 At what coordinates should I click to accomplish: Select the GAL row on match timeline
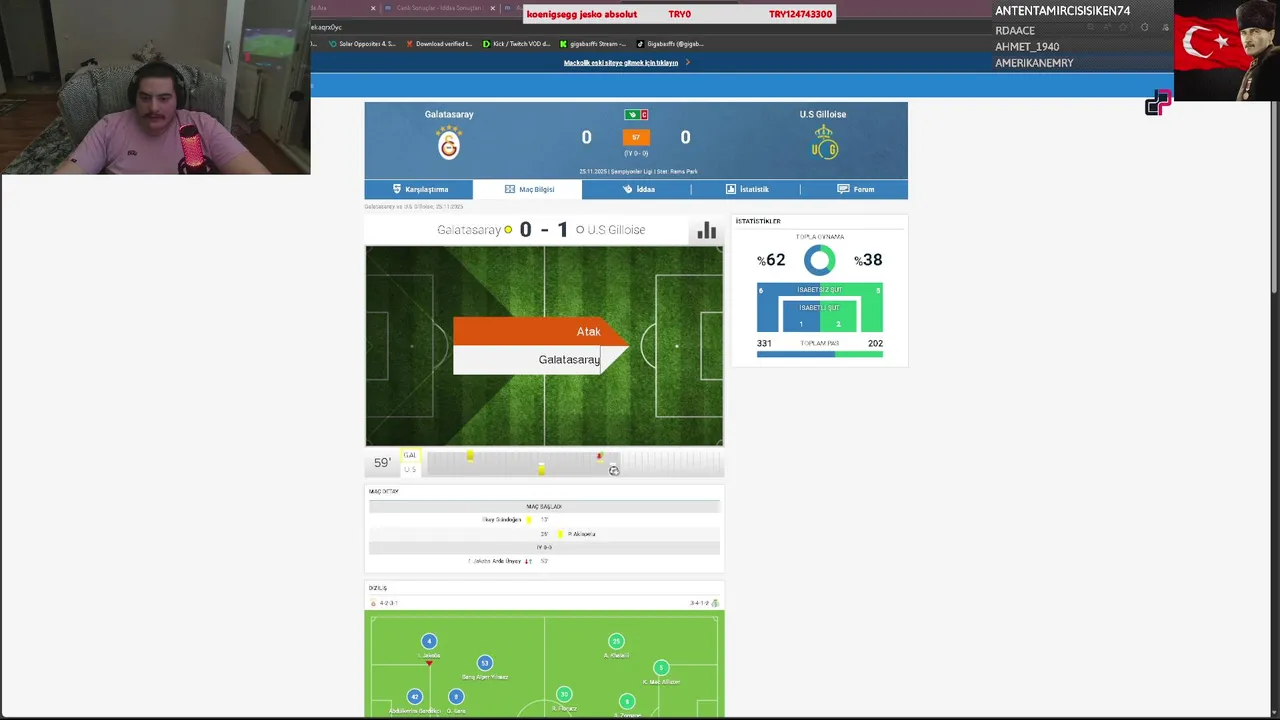click(x=410, y=455)
